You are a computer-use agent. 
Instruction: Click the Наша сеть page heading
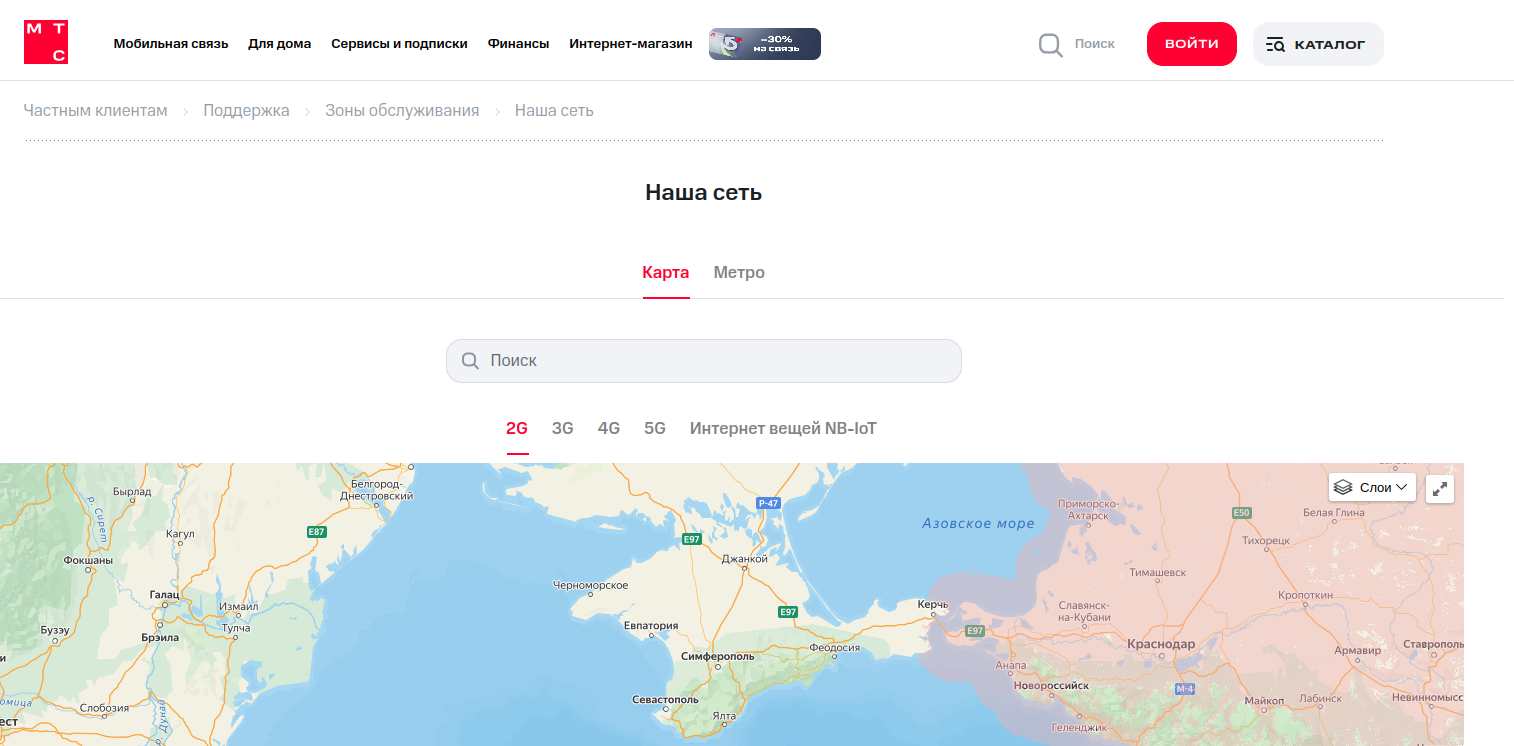(x=704, y=192)
